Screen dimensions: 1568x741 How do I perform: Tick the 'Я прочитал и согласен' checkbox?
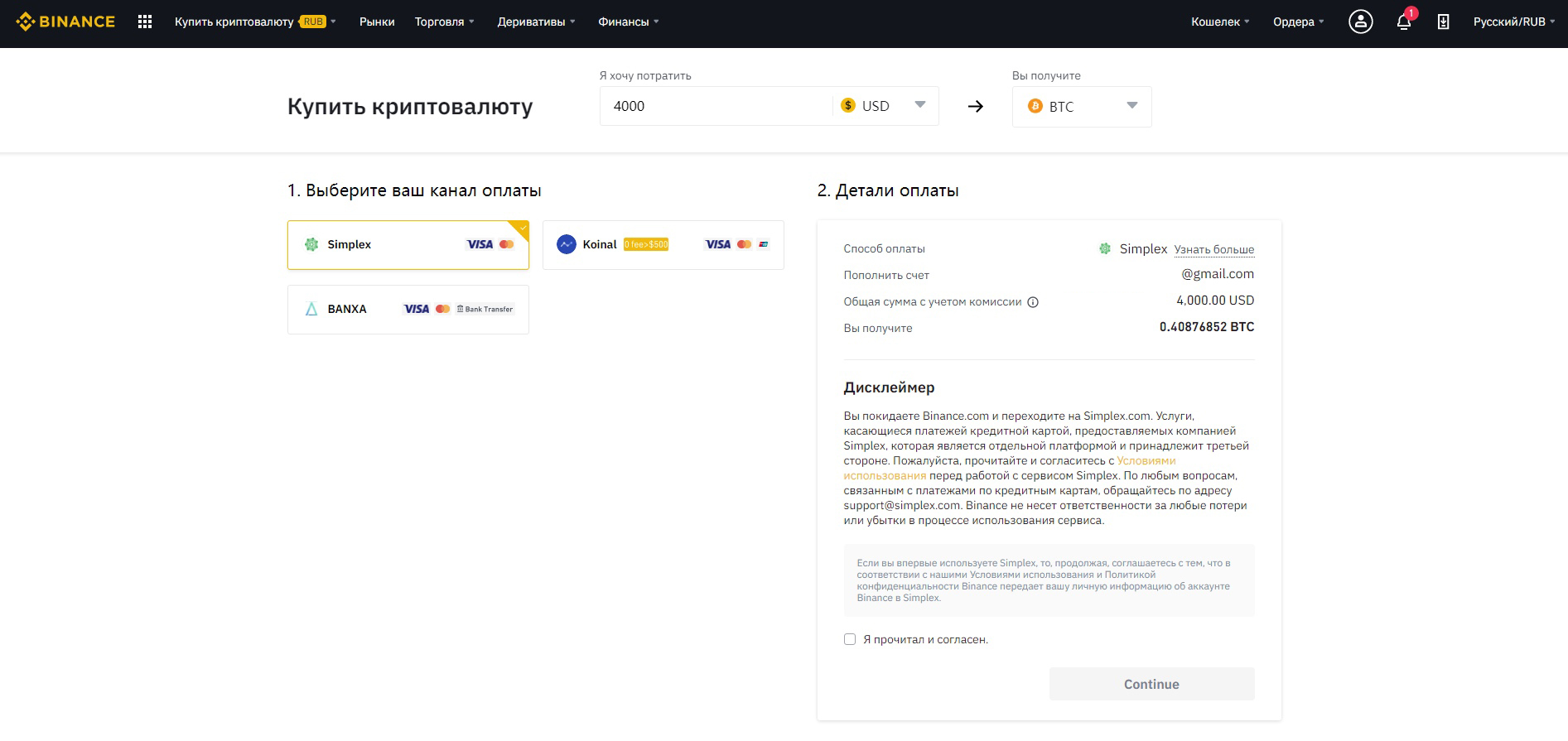pyautogui.click(x=850, y=639)
